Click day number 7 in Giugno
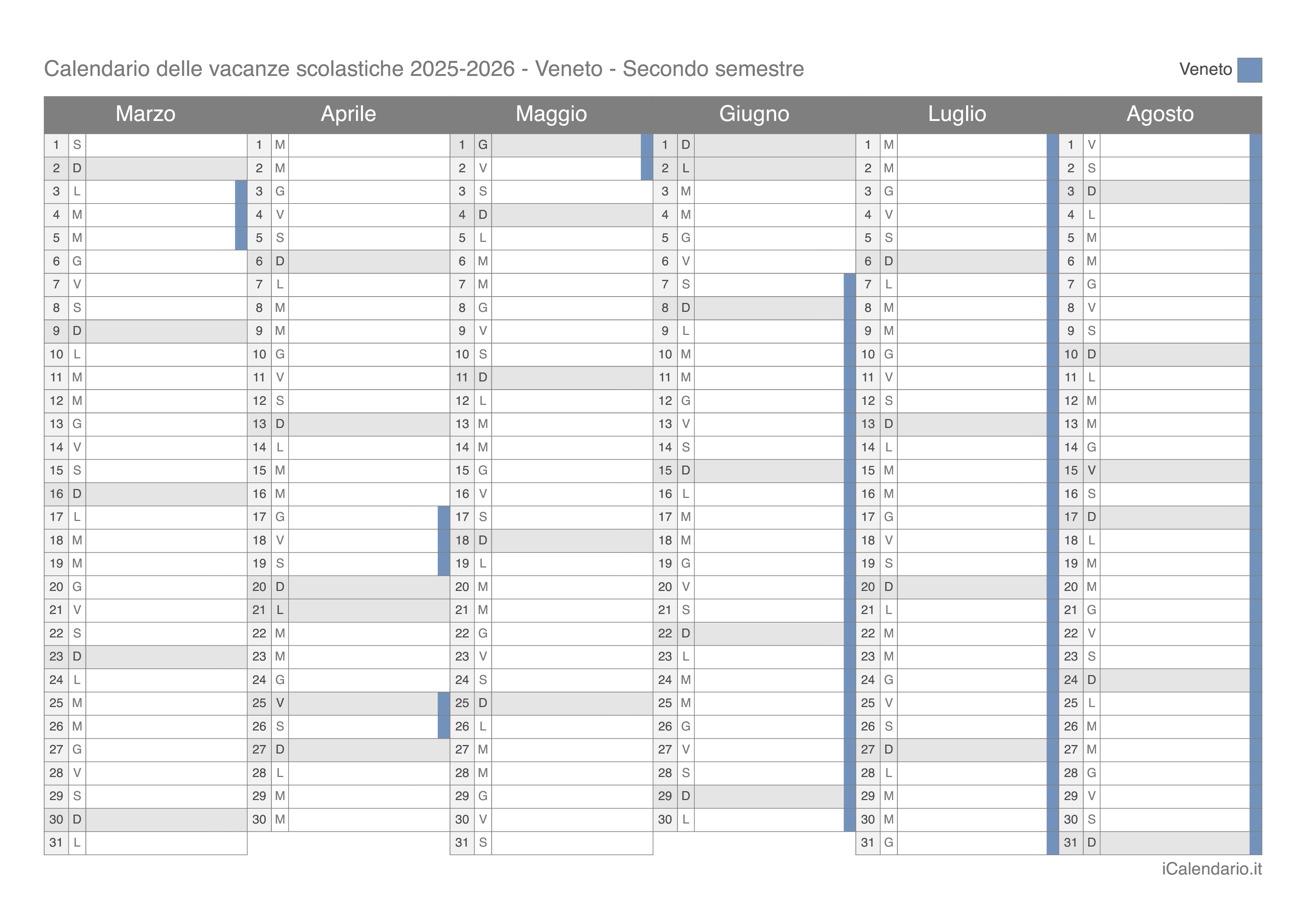 point(665,284)
